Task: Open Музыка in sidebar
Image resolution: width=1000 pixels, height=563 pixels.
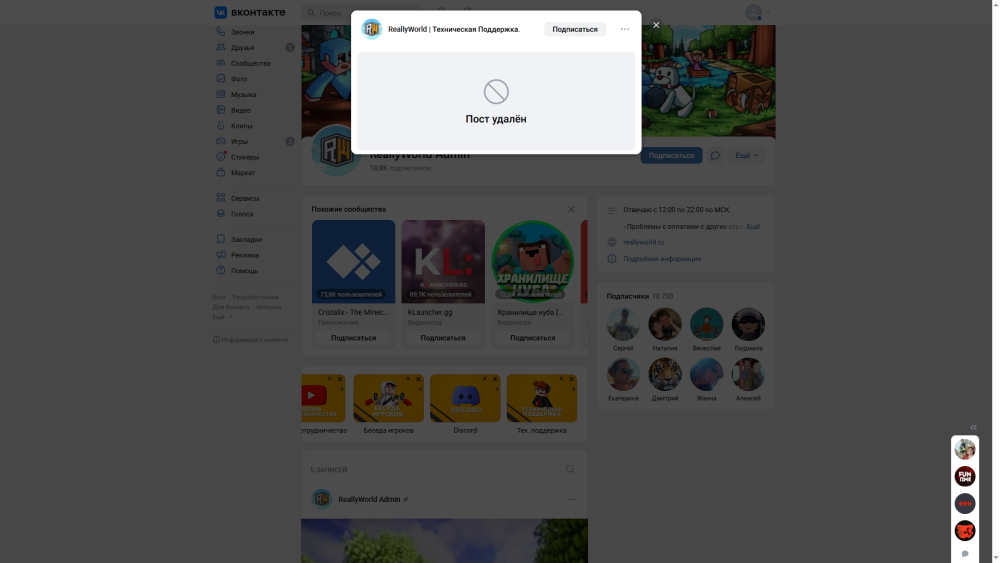Action: [243, 94]
